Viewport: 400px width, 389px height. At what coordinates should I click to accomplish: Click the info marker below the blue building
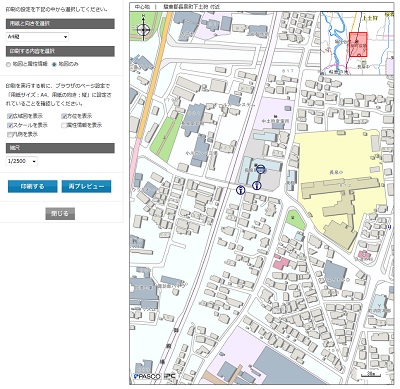[x=257, y=185]
